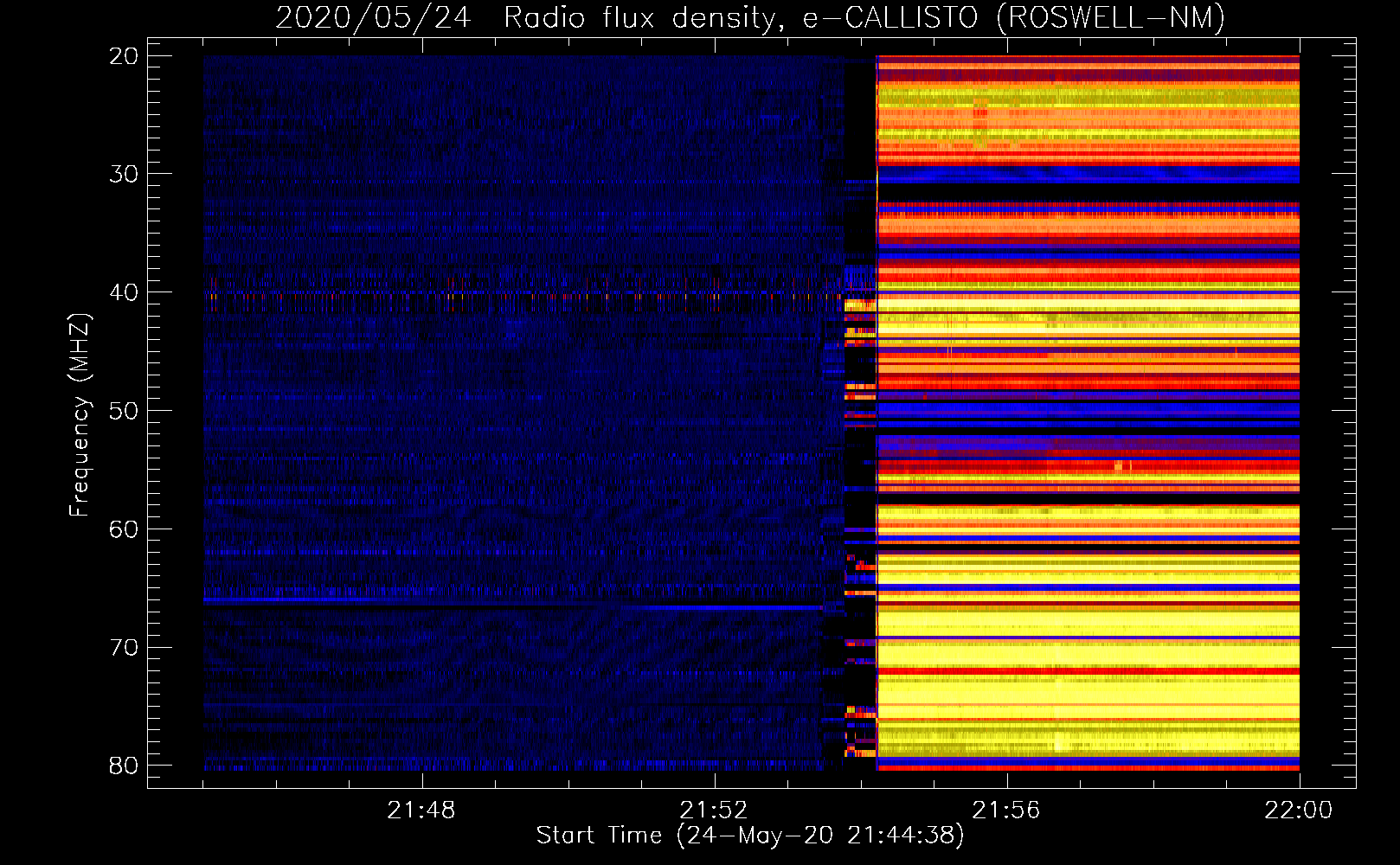Image resolution: width=1400 pixels, height=865 pixels.
Task: Click the time tick label "21:48"
Action: (421, 811)
